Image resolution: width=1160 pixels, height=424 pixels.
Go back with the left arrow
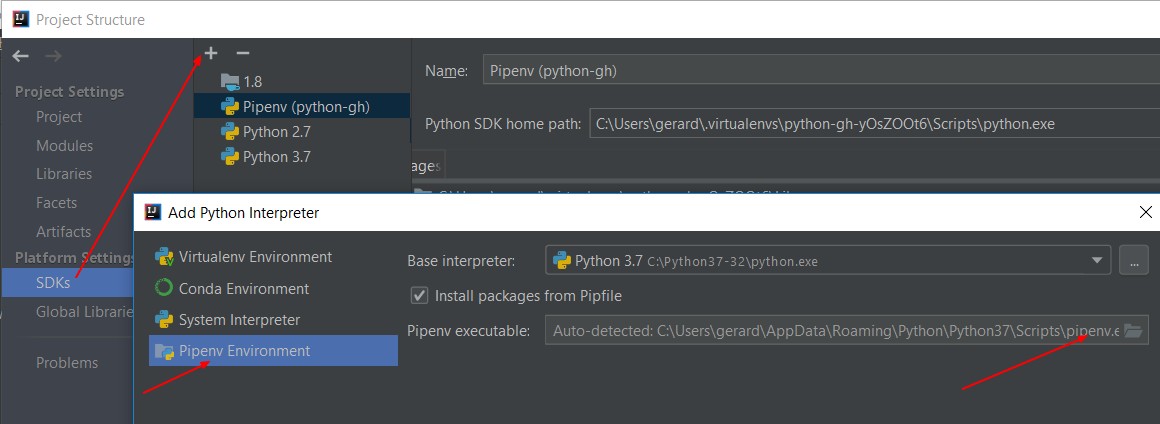point(21,57)
